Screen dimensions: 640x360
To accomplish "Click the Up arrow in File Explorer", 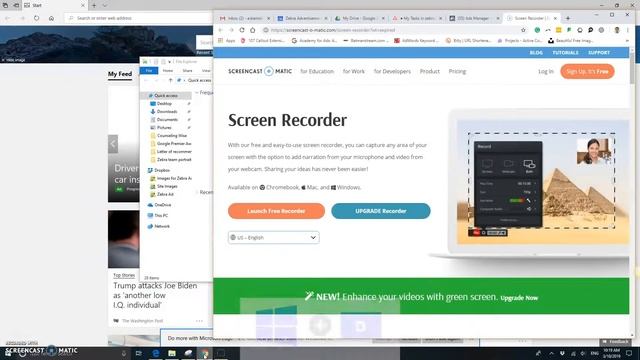I will 171,80.
